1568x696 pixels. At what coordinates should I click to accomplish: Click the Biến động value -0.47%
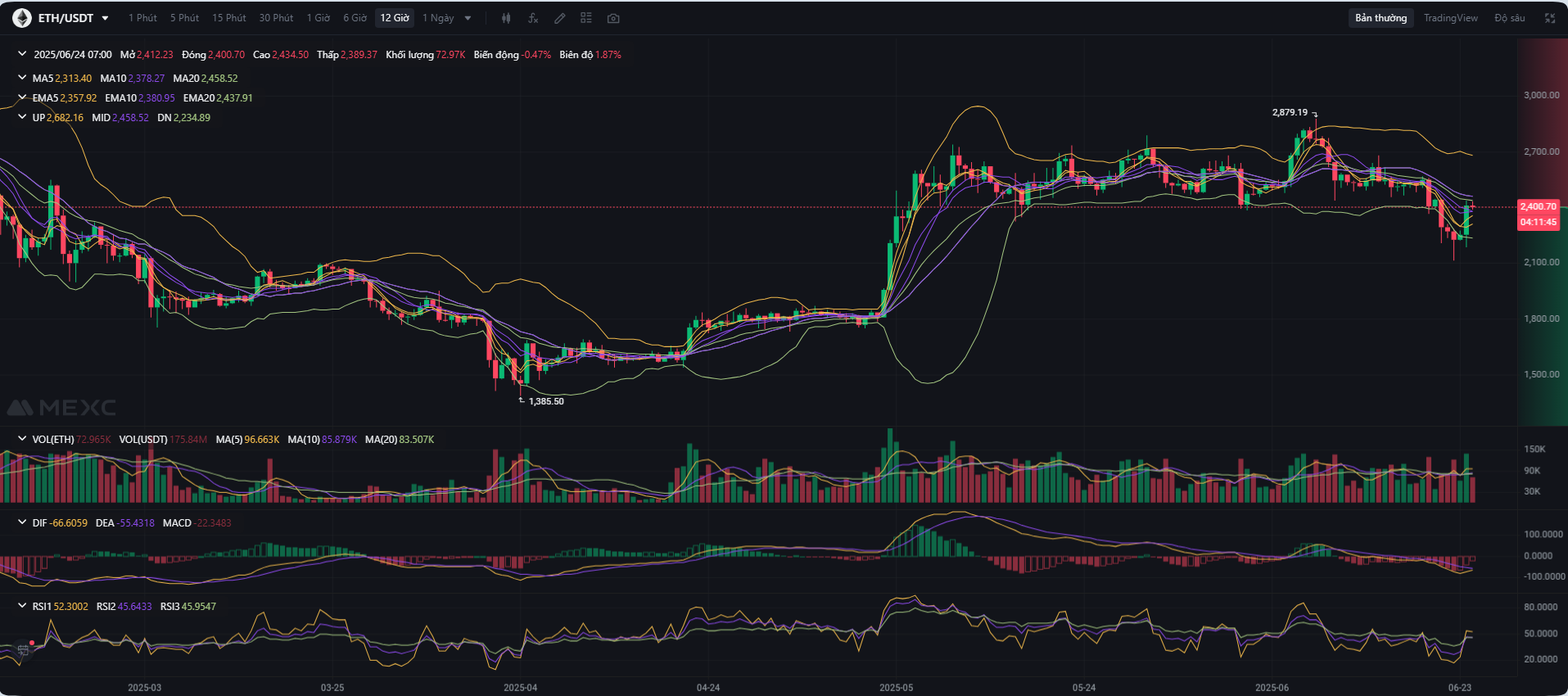point(536,55)
